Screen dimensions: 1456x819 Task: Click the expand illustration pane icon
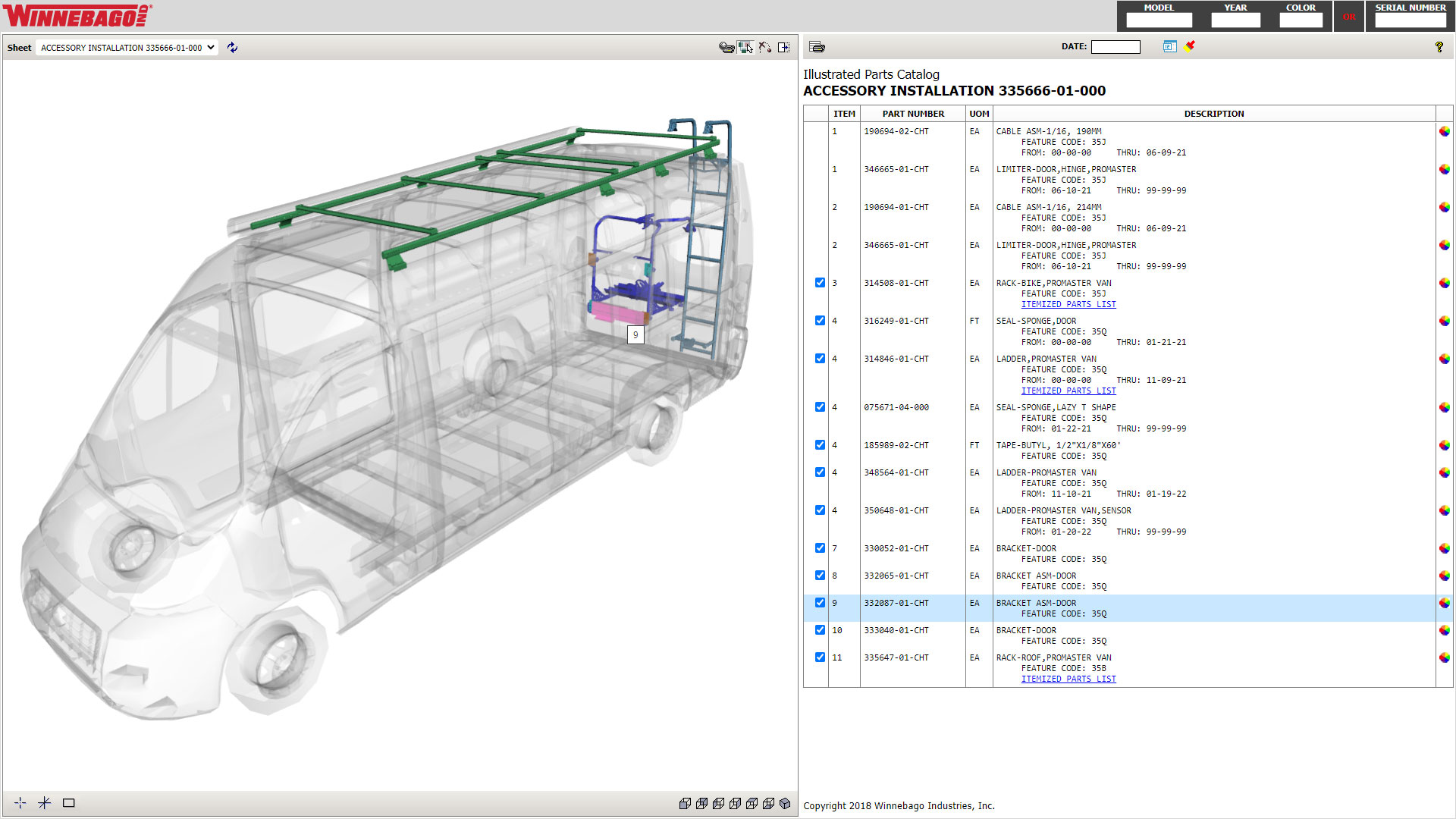tap(783, 47)
